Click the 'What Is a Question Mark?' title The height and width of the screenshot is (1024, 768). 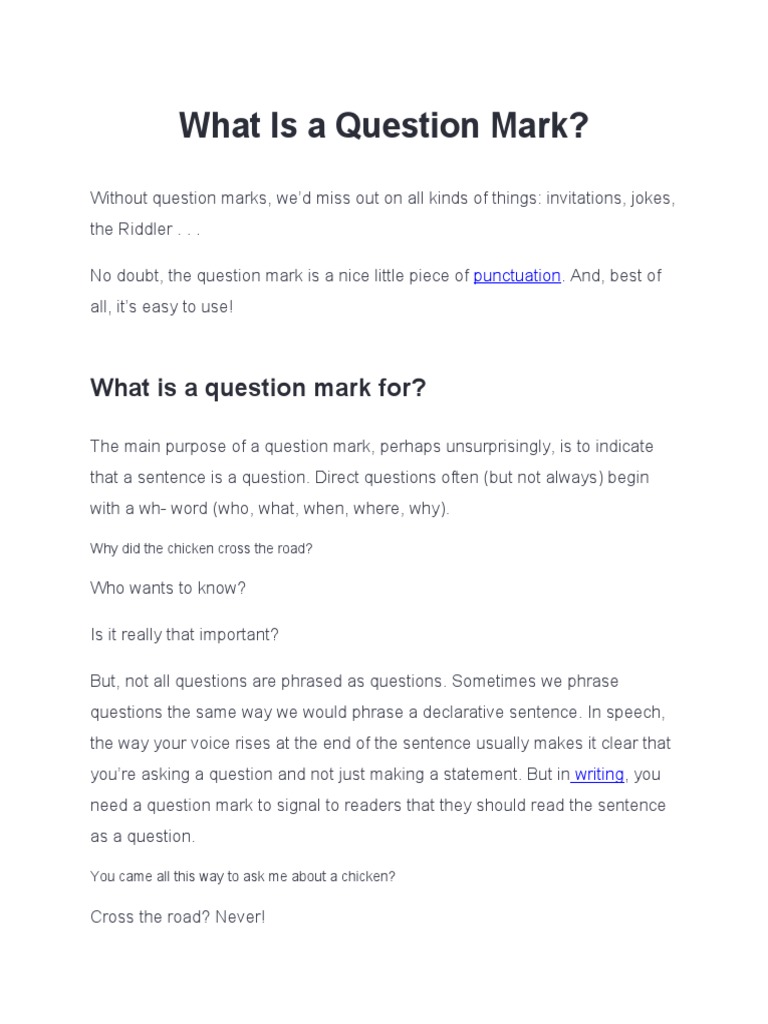click(384, 126)
